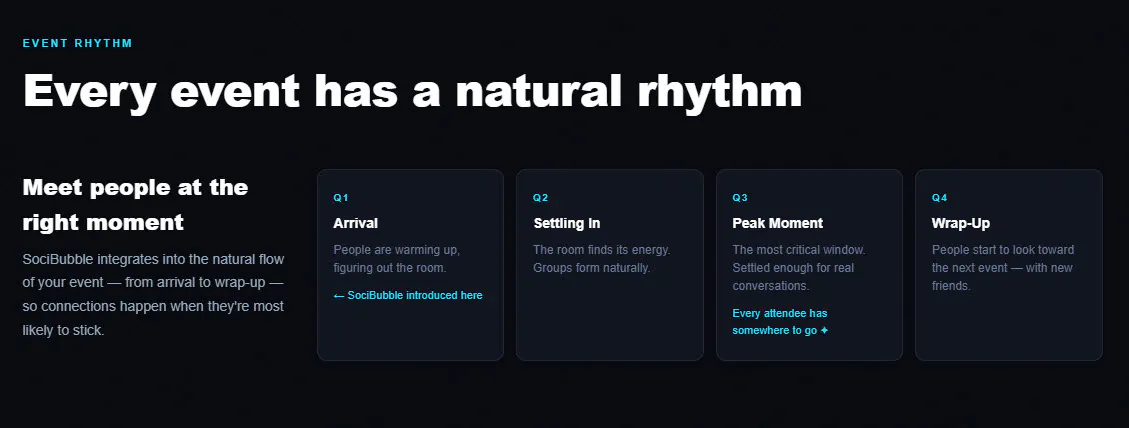1129x428 pixels.
Task: Click the EVENT RHYTHM section label
Action: coord(78,43)
